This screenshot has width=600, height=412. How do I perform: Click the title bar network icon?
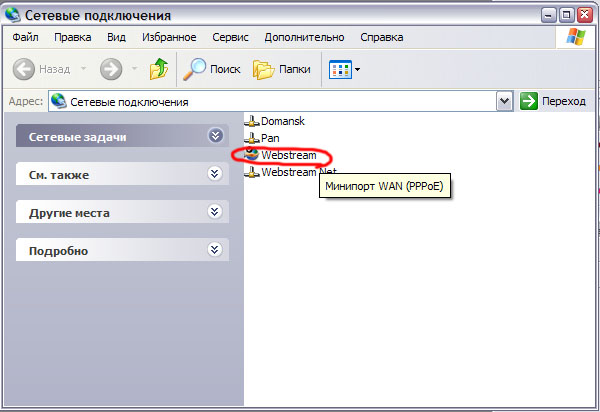click(x=13, y=15)
